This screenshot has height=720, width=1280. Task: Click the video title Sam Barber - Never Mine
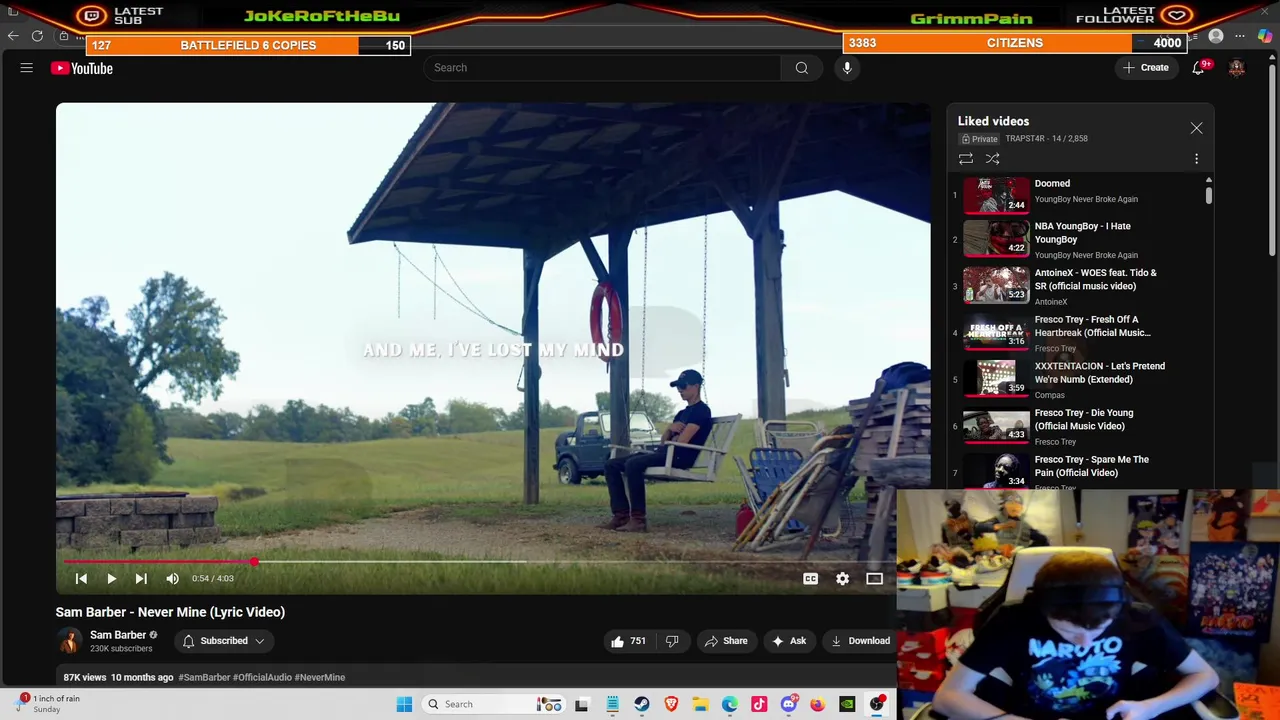click(170, 612)
